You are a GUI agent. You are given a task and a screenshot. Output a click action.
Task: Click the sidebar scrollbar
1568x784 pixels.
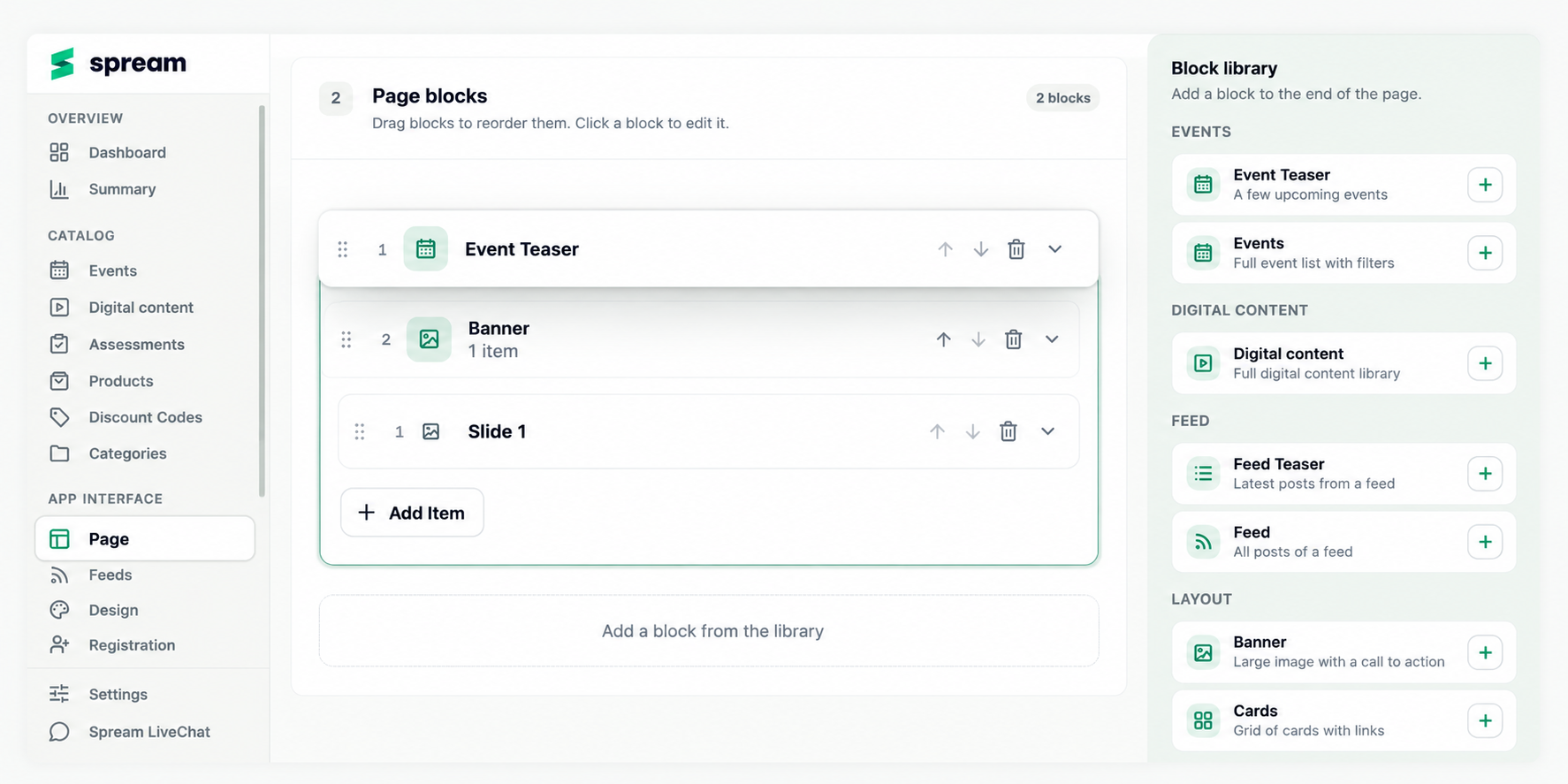[x=262, y=301]
